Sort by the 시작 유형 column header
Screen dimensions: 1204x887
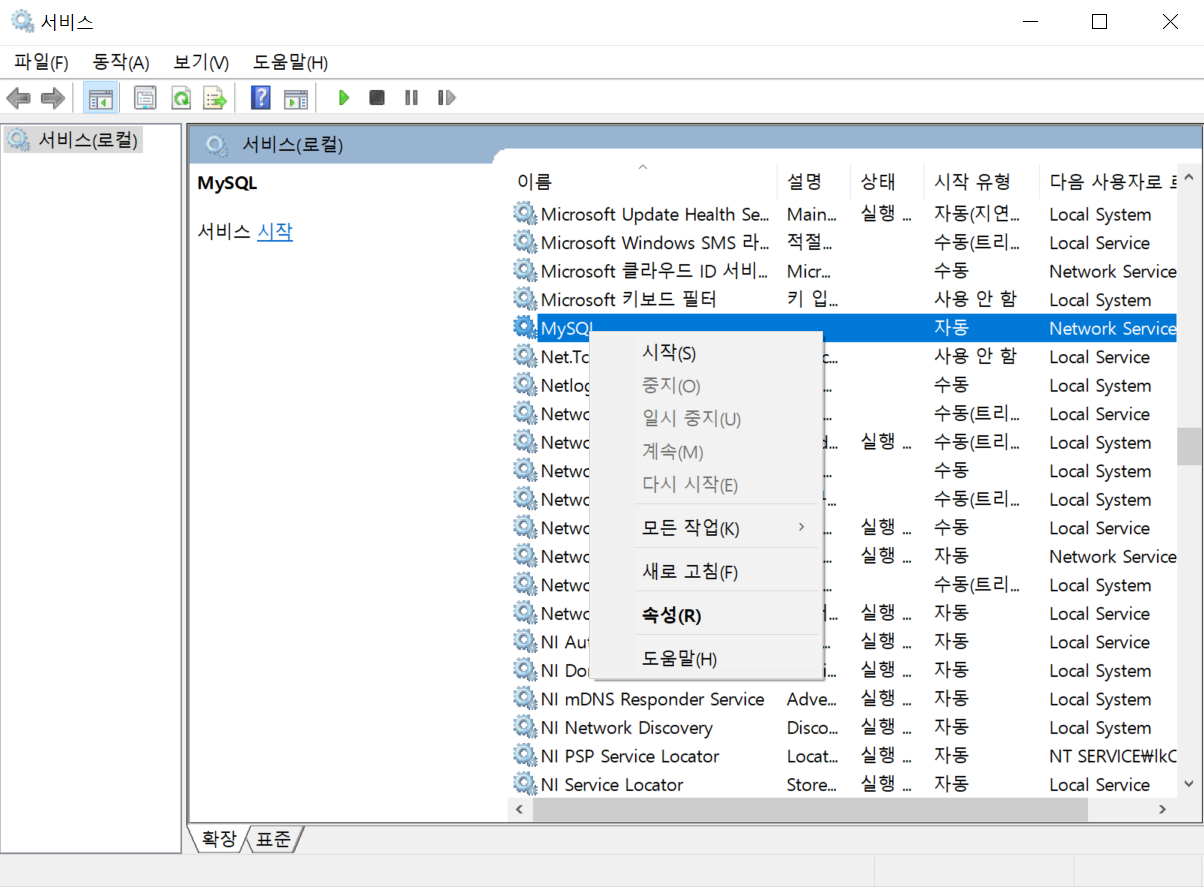pos(981,181)
